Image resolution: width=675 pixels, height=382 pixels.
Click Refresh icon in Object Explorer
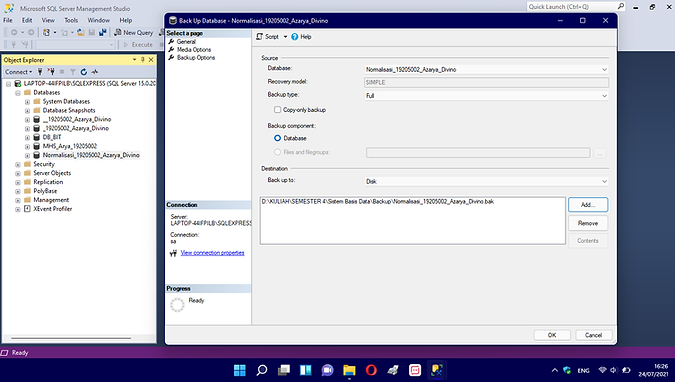(x=84, y=72)
